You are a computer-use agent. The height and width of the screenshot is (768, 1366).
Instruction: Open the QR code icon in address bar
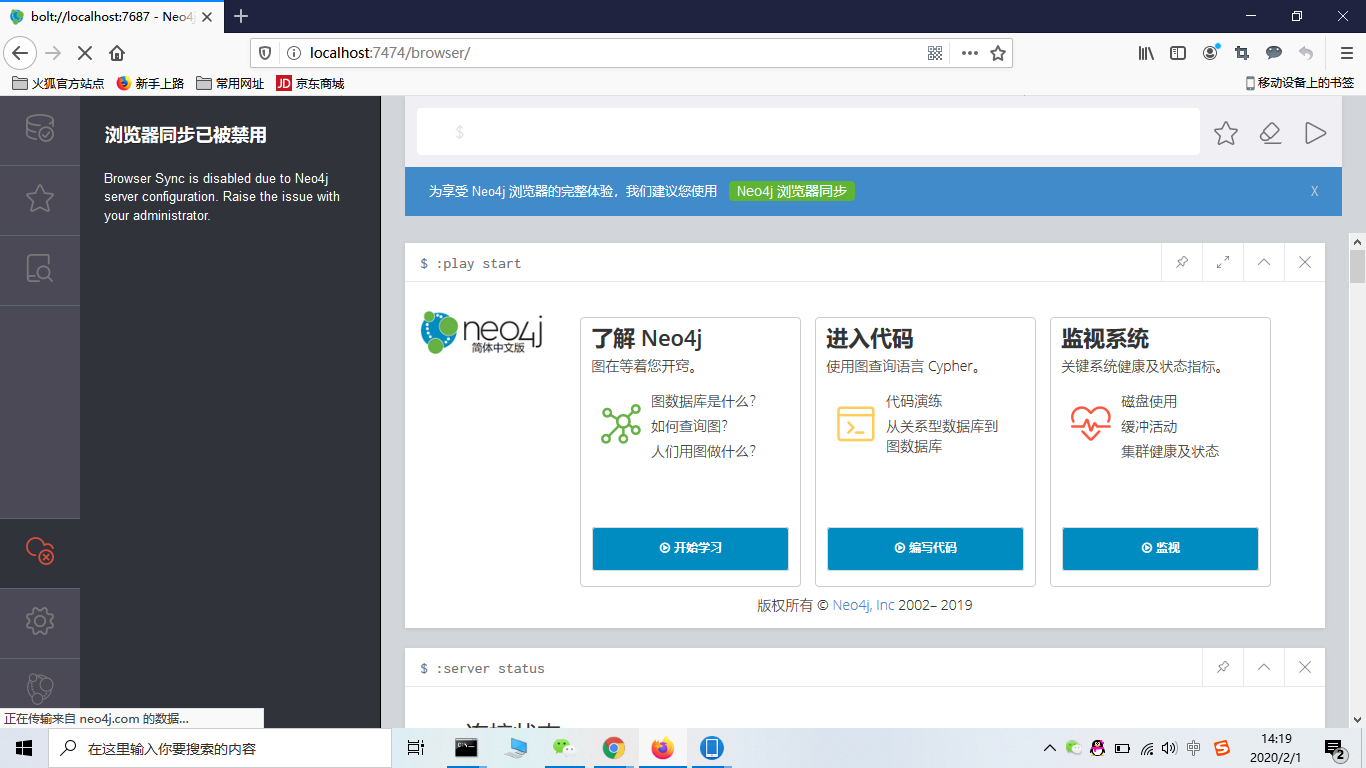[x=935, y=53]
